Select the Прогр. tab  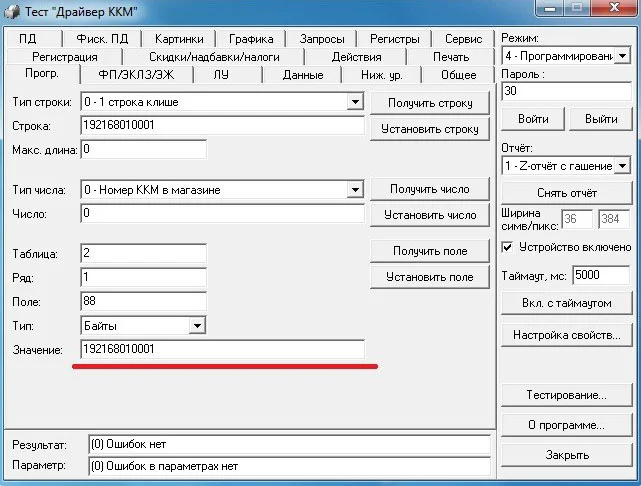pyautogui.click(x=42, y=74)
